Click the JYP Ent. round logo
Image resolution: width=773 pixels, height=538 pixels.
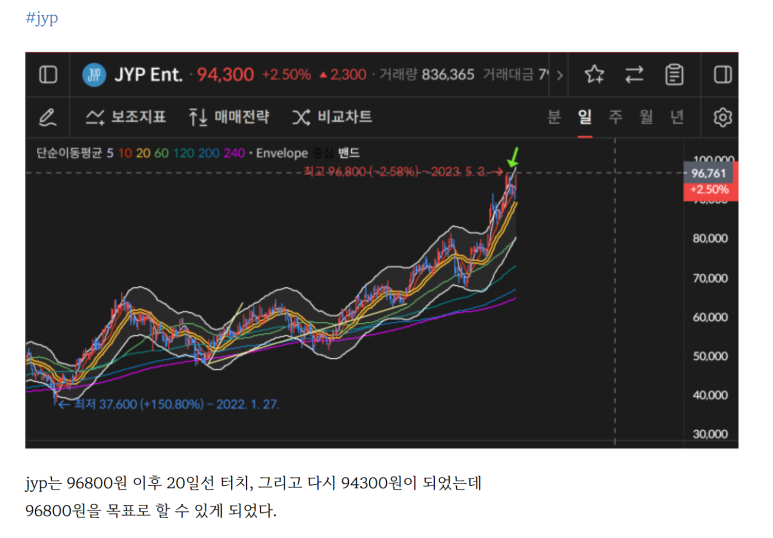tap(94, 75)
